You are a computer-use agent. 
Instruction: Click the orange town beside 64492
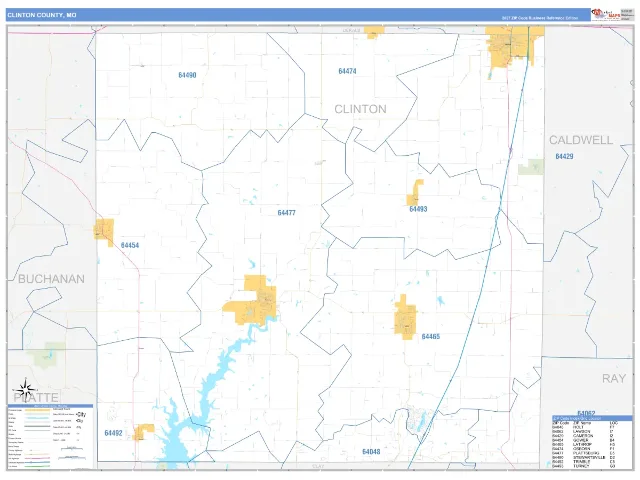(143, 432)
